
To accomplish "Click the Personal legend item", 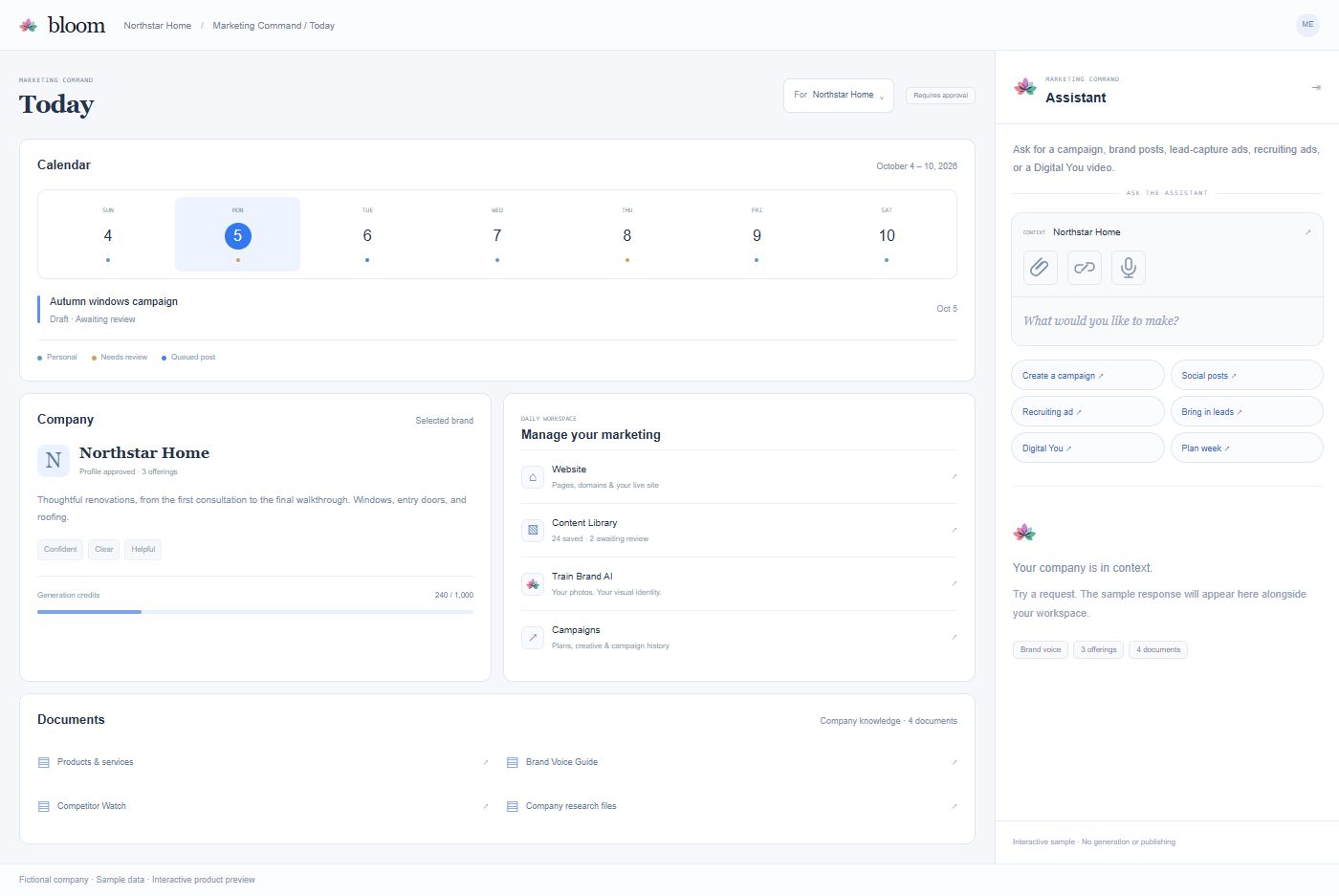I will [x=57, y=358].
